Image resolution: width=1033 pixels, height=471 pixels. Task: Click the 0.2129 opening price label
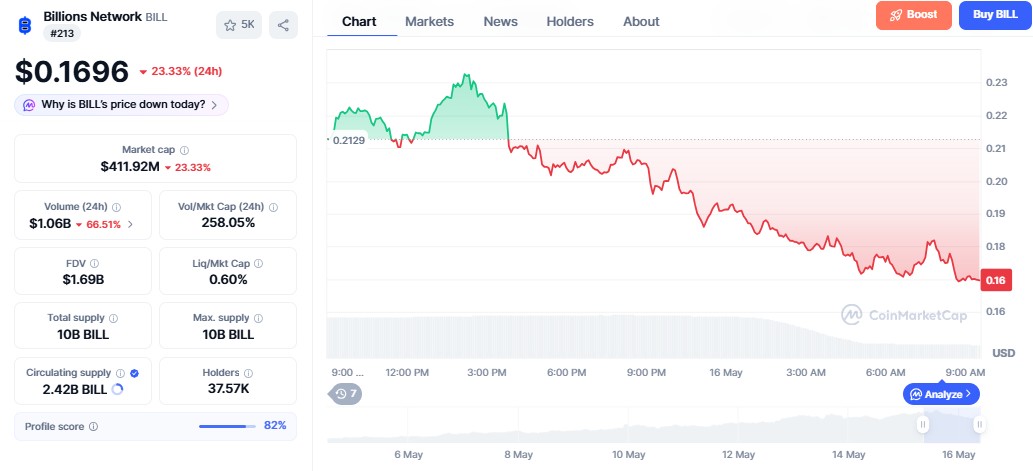tap(349, 140)
